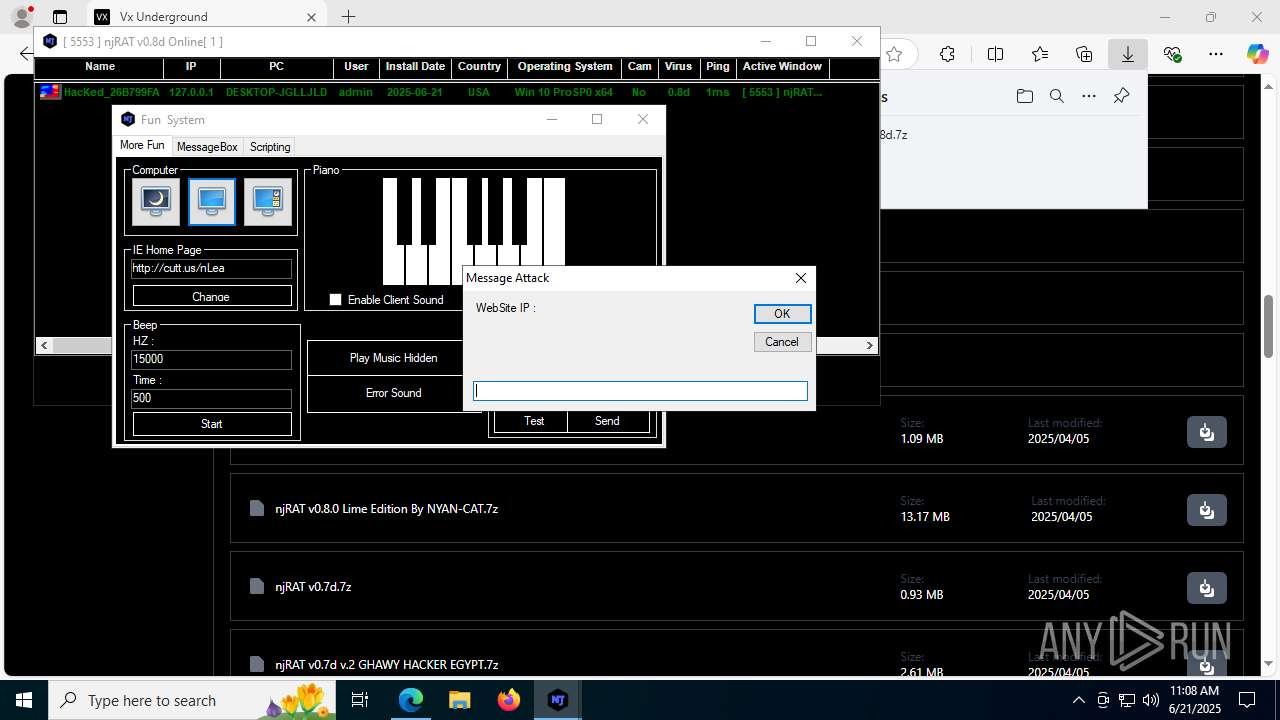
Task: Open Microsoft Edge from taskbar
Action: point(411,700)
